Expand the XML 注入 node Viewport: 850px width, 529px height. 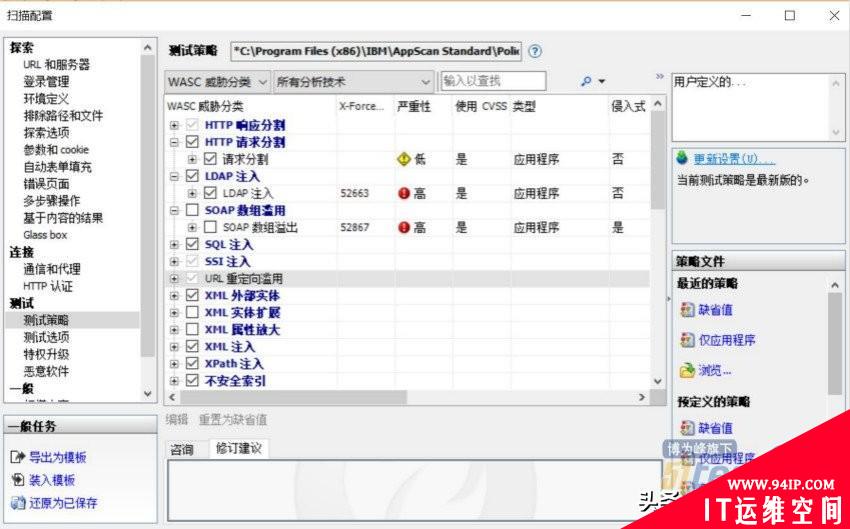(174, 347)
